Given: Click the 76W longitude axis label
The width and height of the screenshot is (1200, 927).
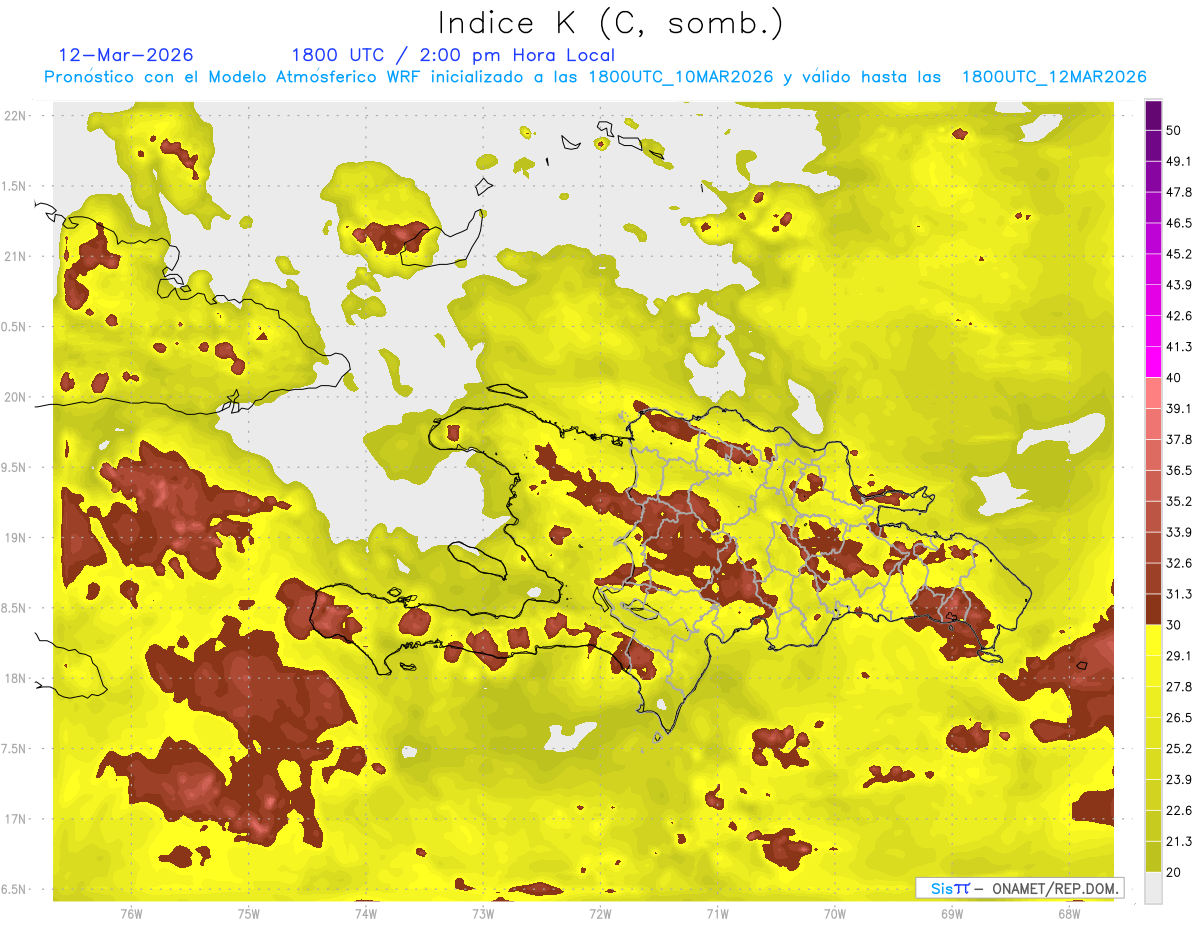Looking at the screenshot, I should click(x=130, y=913).
